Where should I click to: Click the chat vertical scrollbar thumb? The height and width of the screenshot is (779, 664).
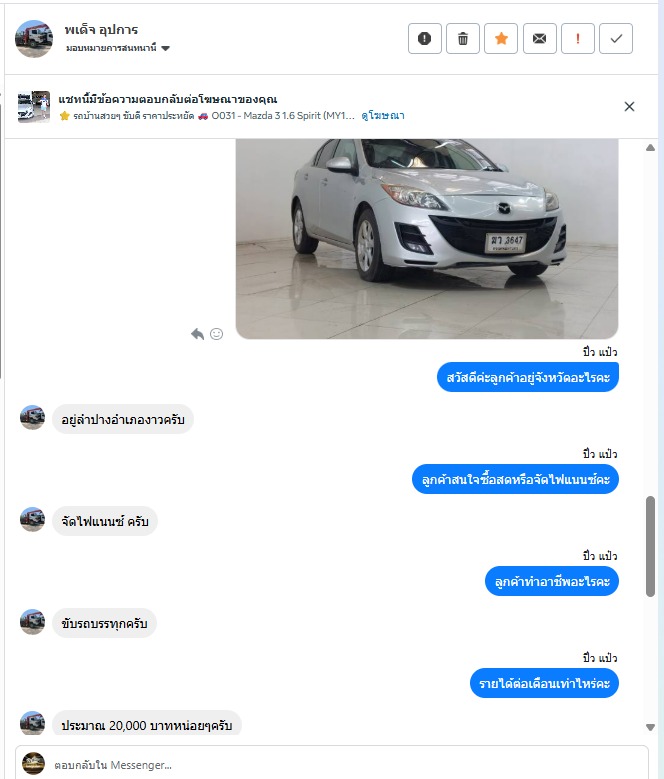click(650, 546)
